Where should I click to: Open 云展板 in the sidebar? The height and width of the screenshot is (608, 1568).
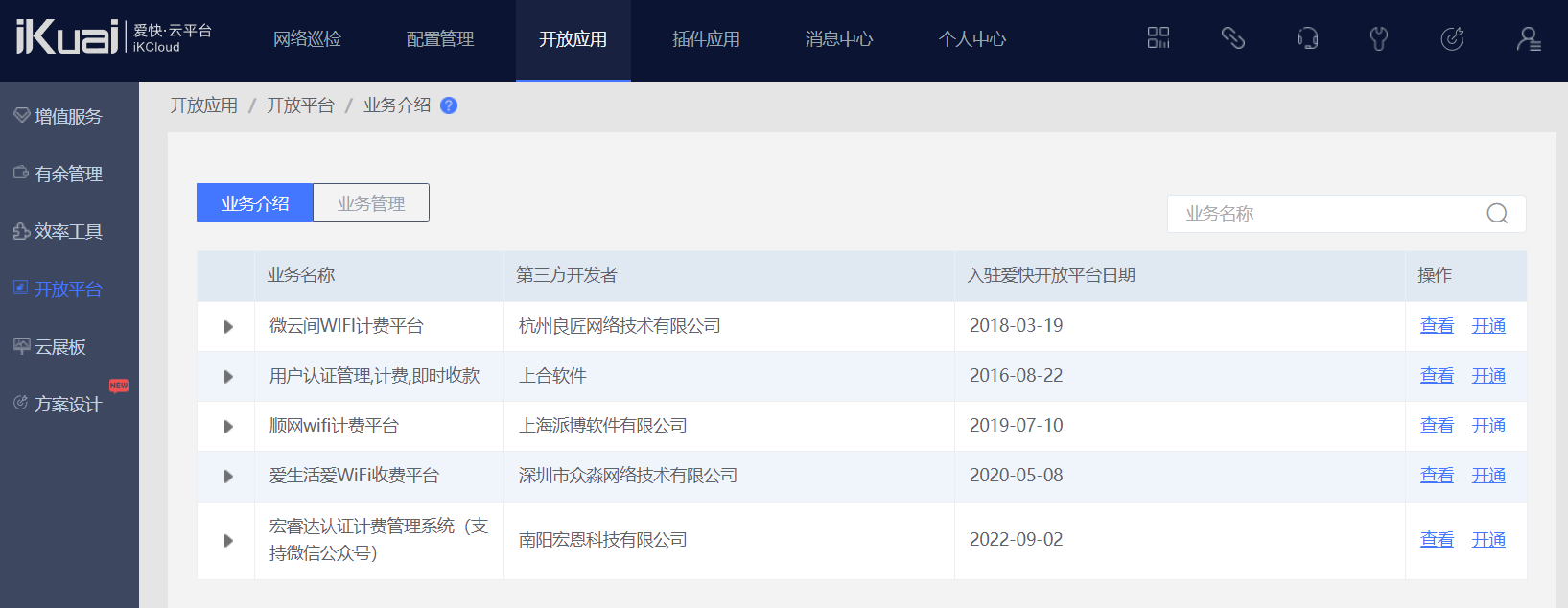tap(60, 346)
